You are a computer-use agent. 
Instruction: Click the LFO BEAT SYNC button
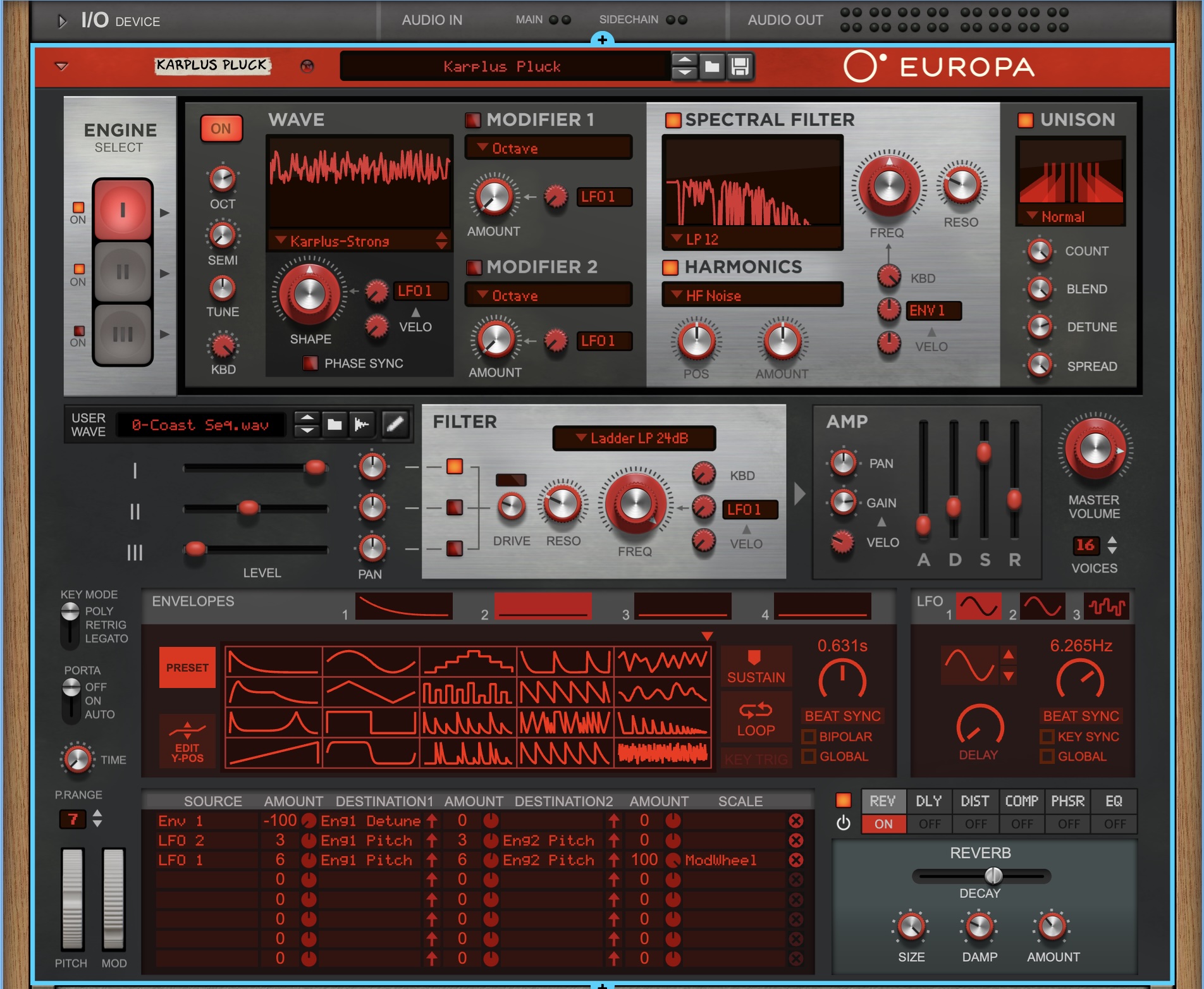pyautogui.click(x=1081, y=716)
